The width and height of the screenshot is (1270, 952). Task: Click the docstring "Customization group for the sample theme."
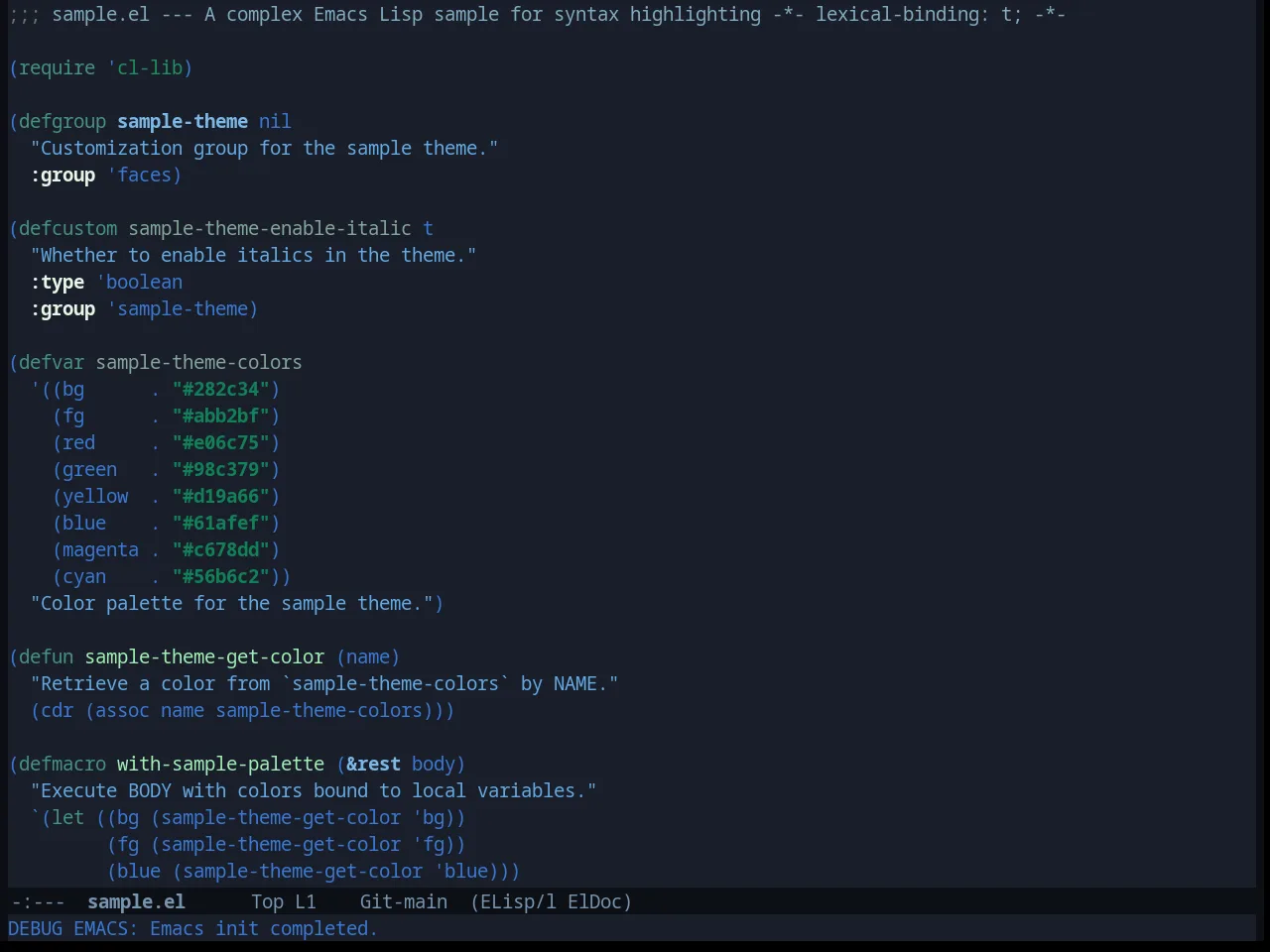(x=265, y=148)
